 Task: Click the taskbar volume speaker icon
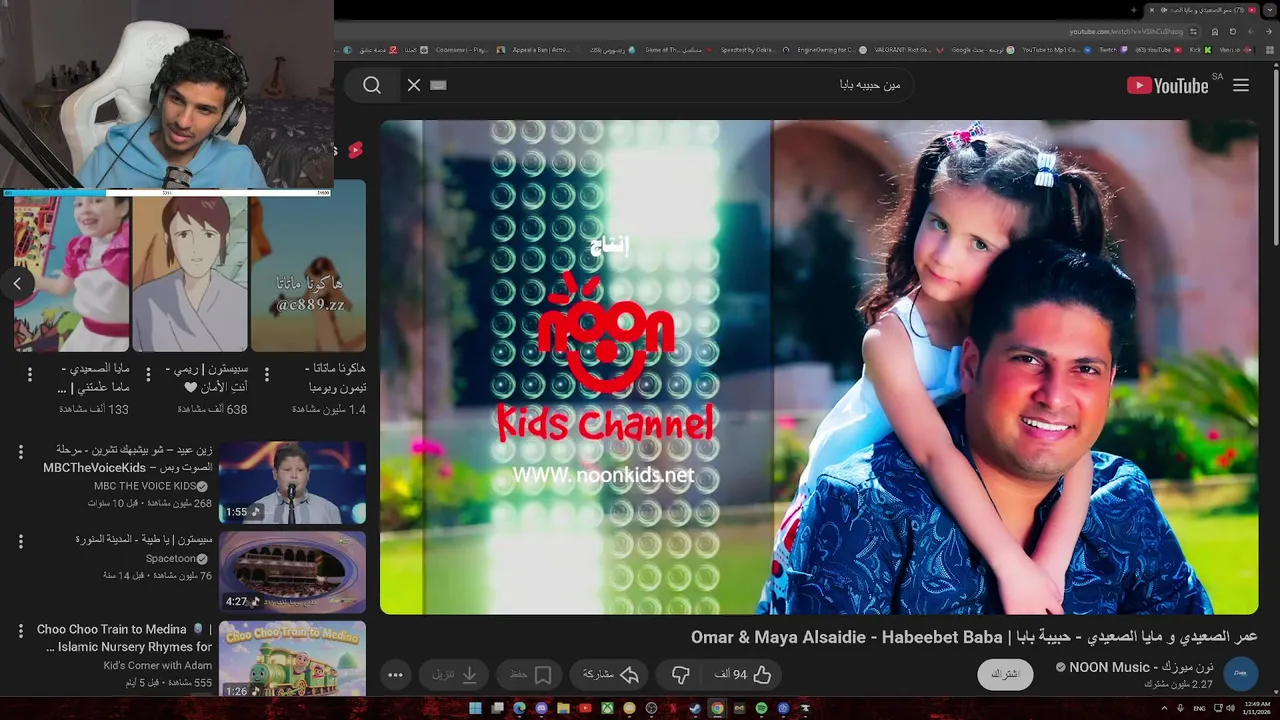click(1230, 708)
